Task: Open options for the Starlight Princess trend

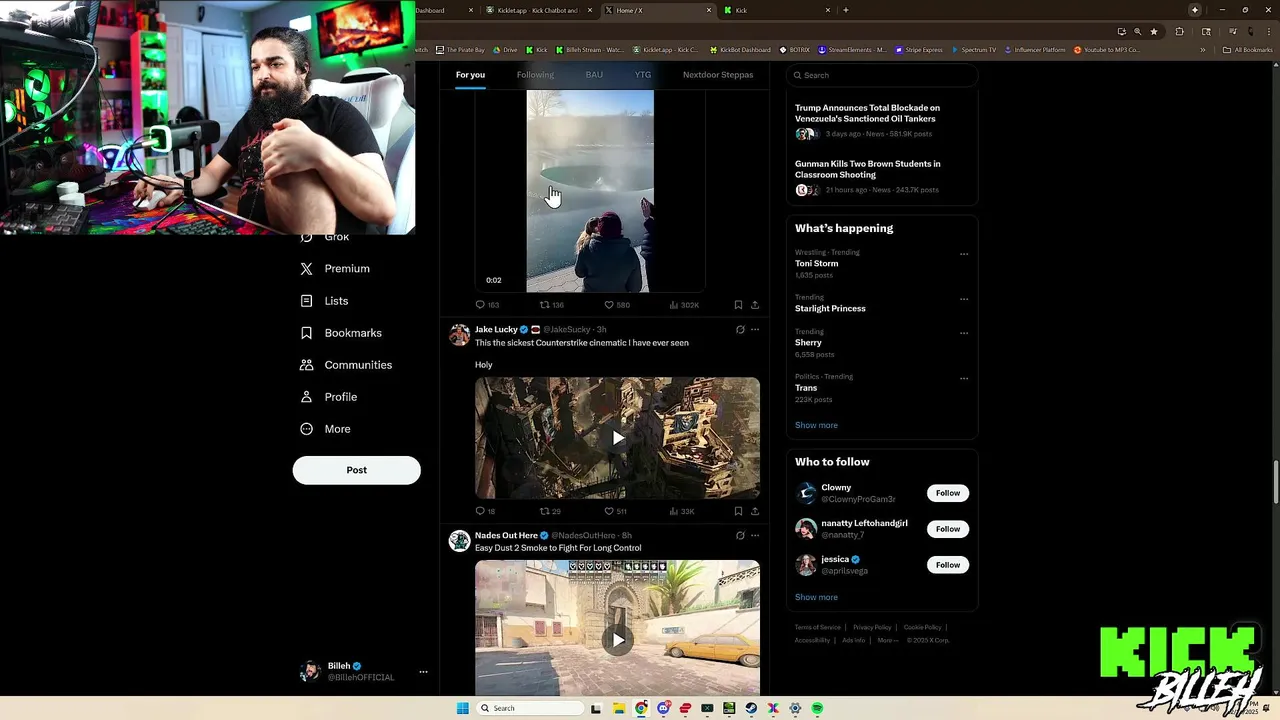Action: click(964, 299)
